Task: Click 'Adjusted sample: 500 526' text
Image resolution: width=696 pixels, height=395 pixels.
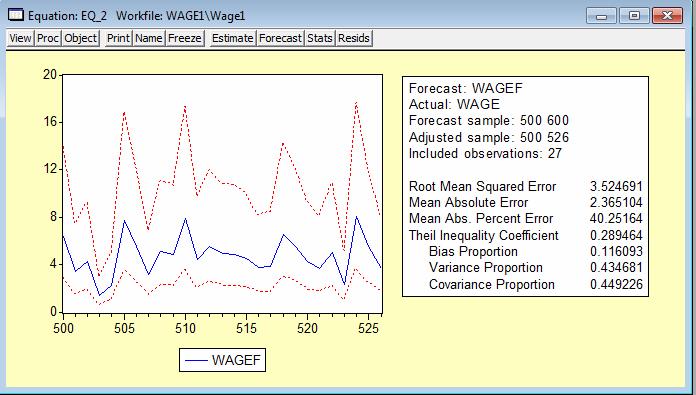Action: click(489, 137)
